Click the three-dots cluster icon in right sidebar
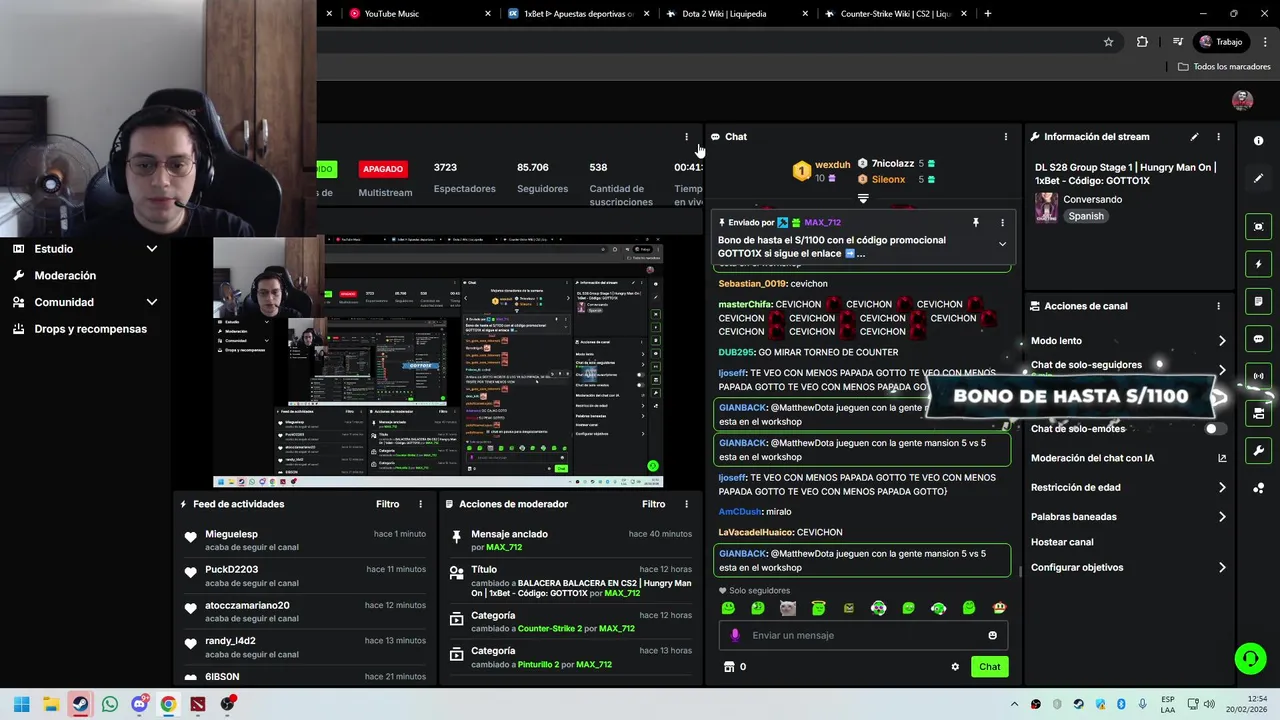This screenshot has height=720, width=1280. 1258,488
